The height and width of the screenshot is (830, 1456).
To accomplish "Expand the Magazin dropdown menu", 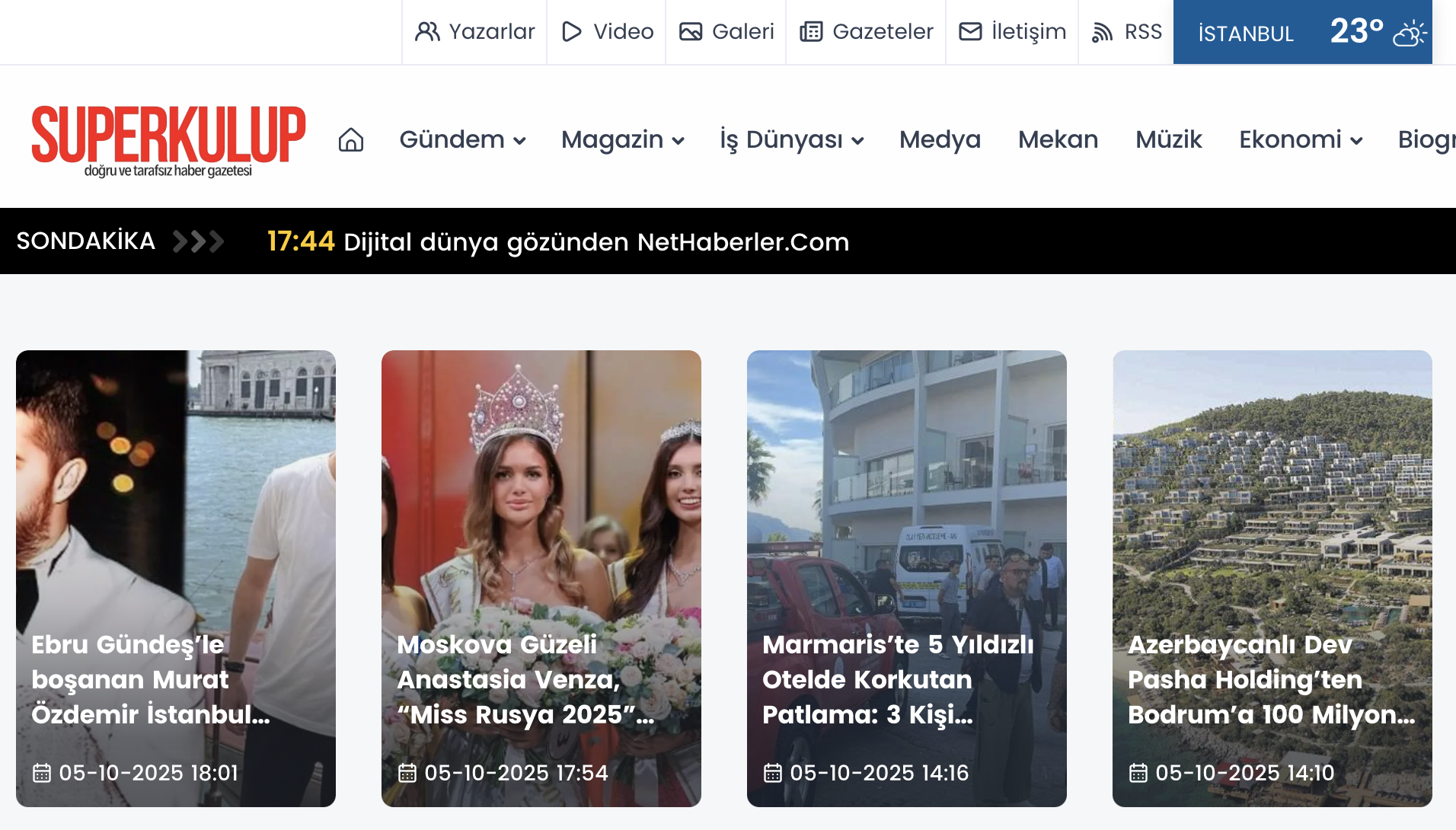I will [622, 140].
